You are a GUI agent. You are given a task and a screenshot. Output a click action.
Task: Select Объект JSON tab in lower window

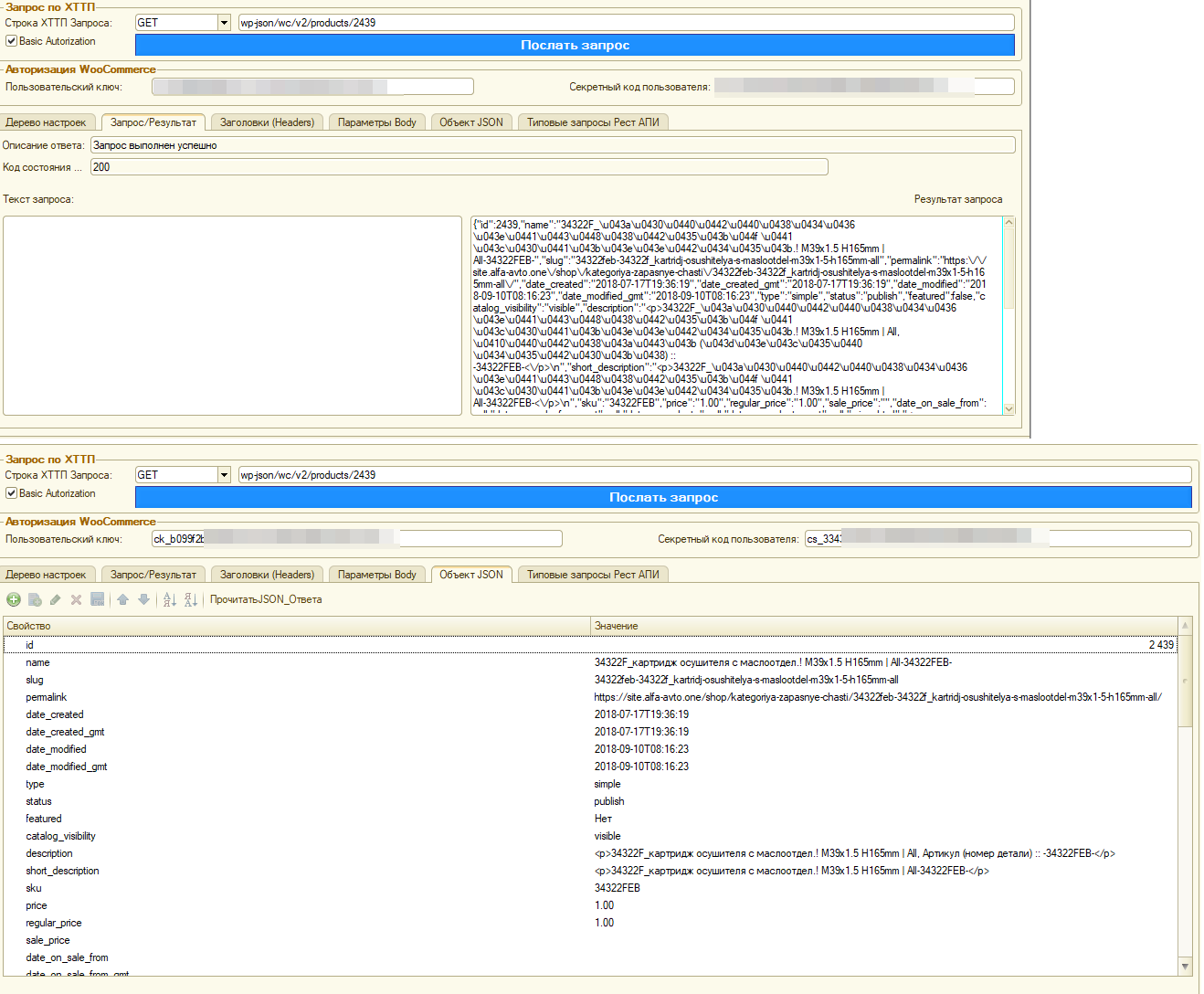click(x=471, y=575)
